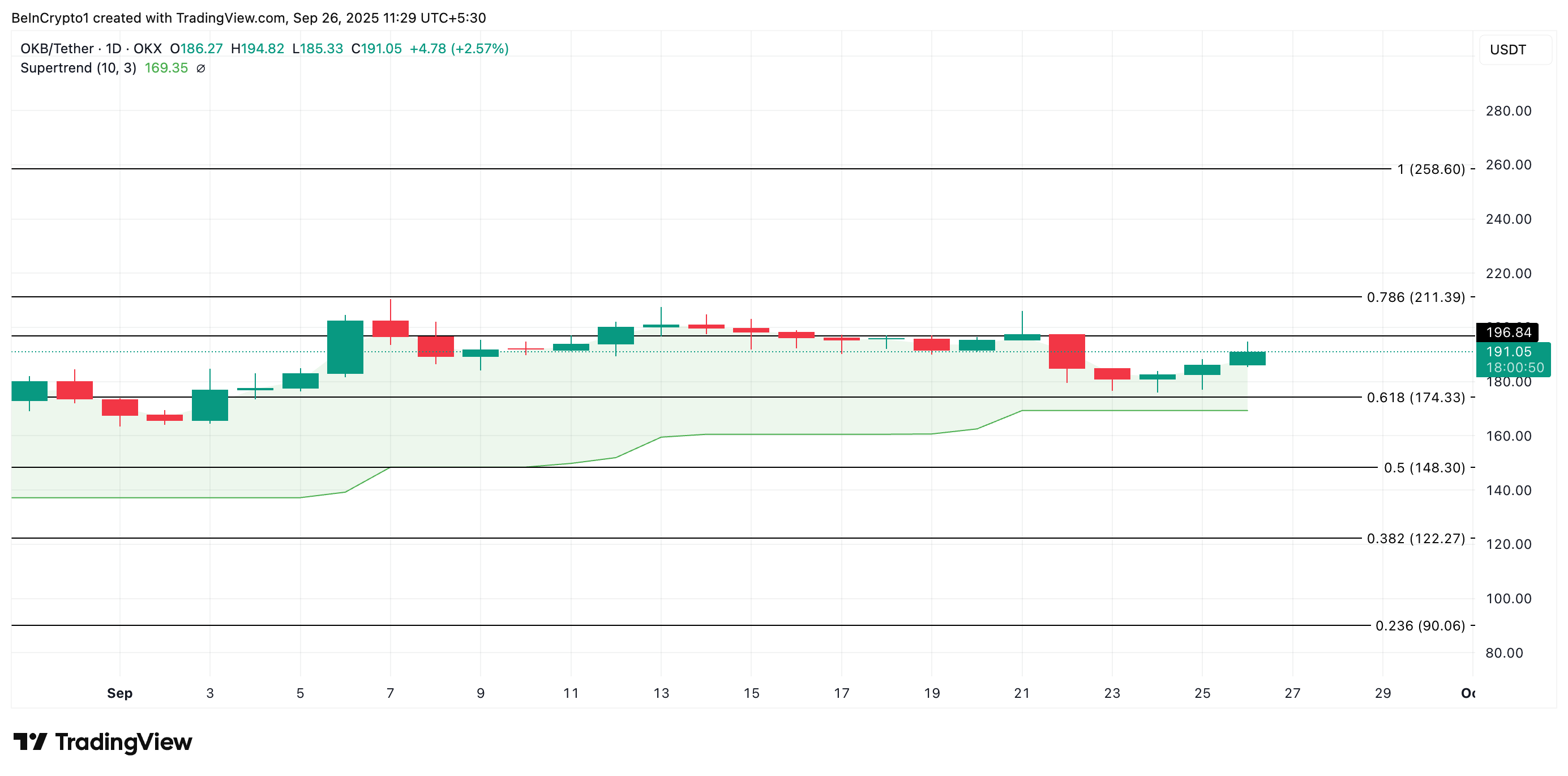This screenshot has height=776, width=1568.
Task: Select the 0.236 (90.06) Fibonacci label
Action: tap(1420, 625)
